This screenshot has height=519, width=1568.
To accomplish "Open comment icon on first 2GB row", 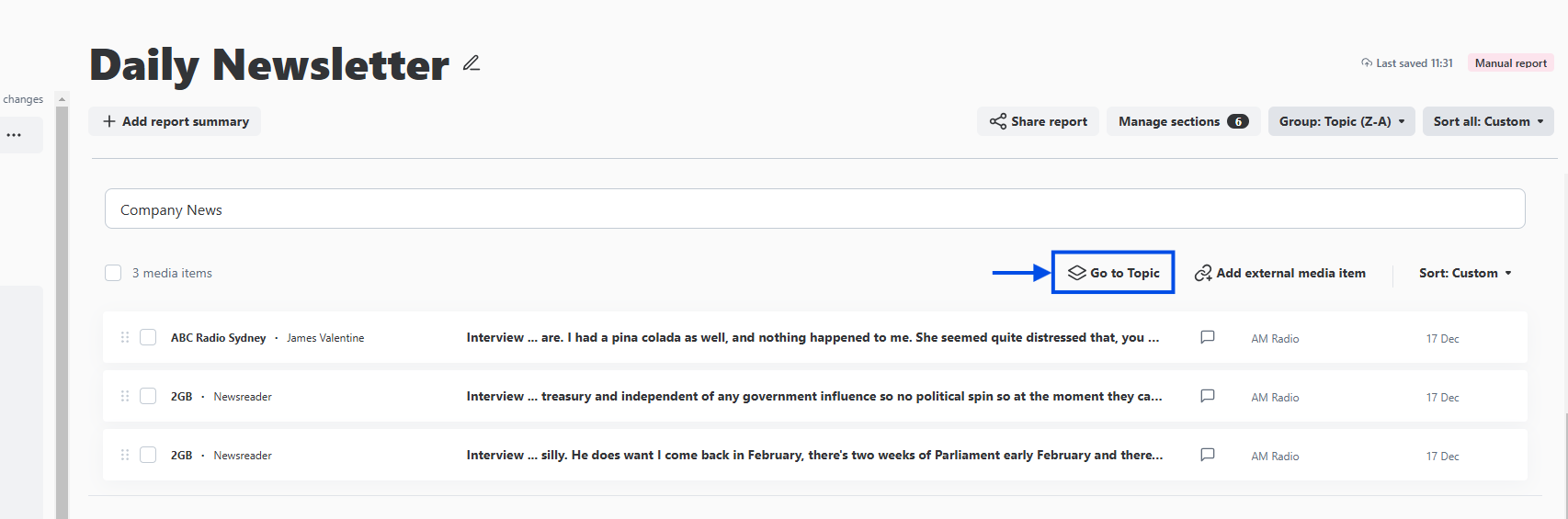I will 1208,396.
